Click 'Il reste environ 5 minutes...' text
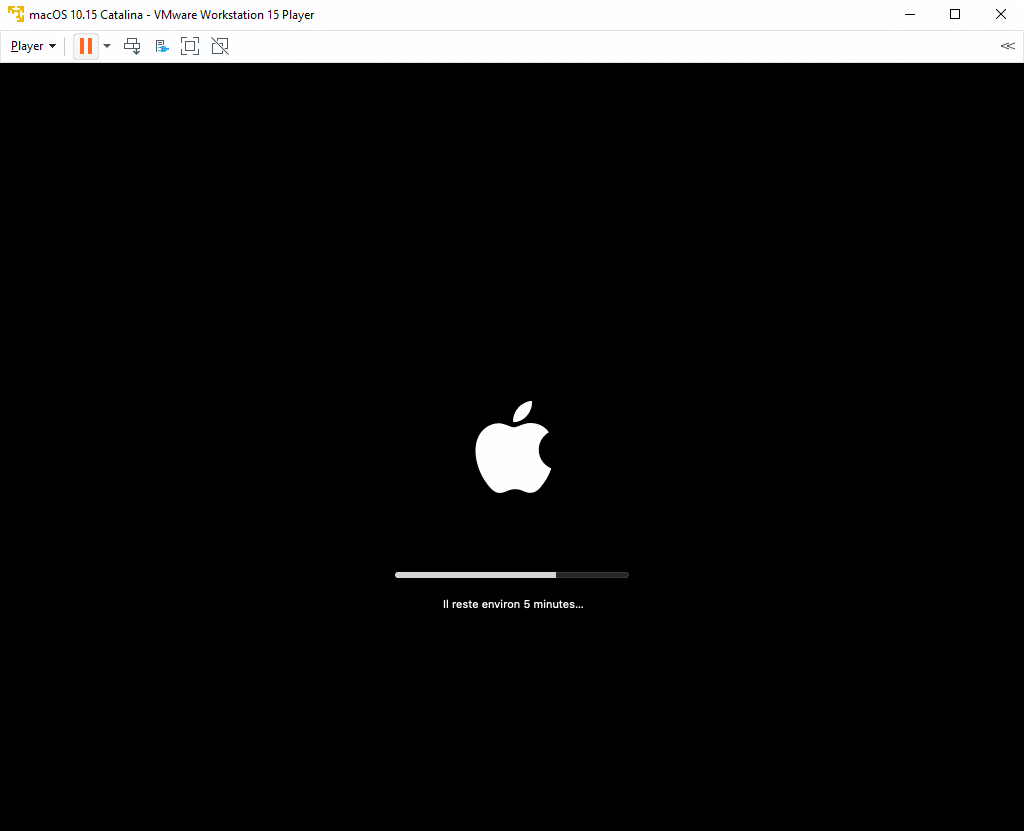The height and width of the screenshot is (831, 1024). click(x=513, y=604)
